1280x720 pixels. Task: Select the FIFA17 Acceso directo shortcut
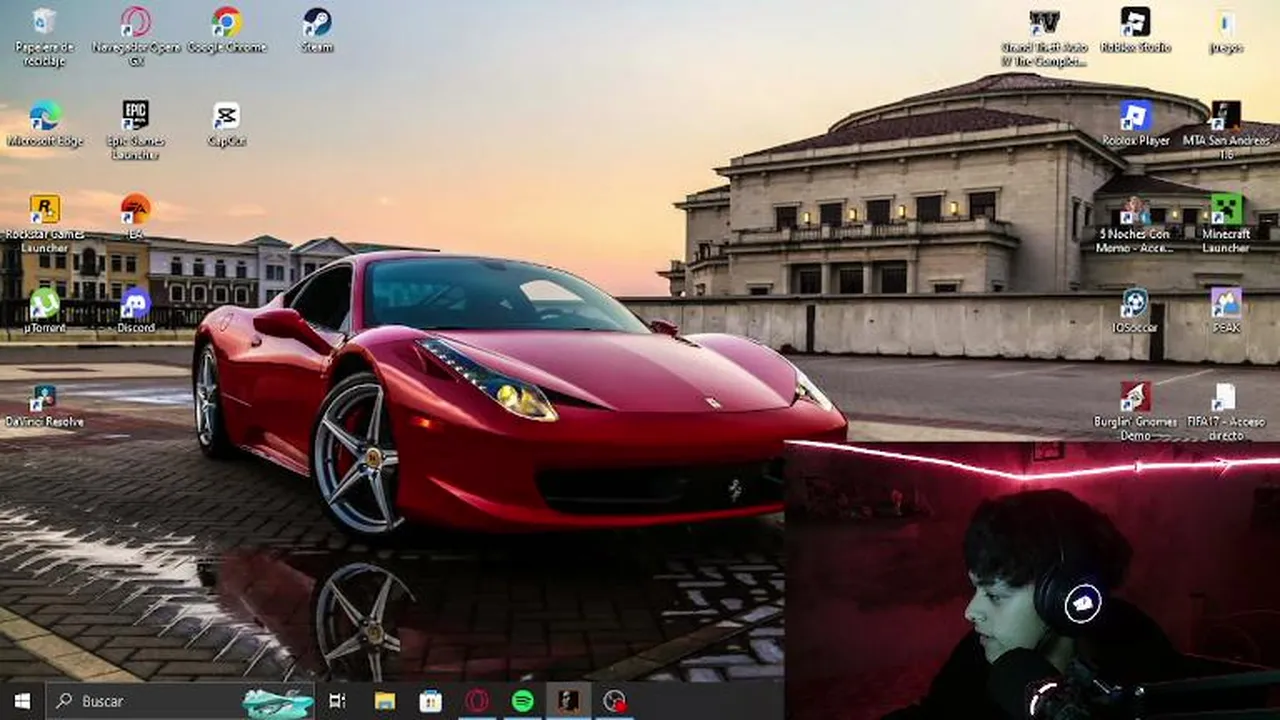point(1226,411)
